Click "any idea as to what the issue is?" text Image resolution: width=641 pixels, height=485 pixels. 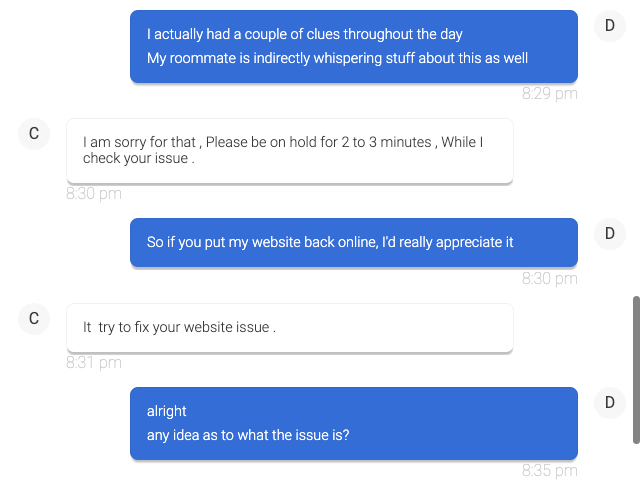point(247,435)
